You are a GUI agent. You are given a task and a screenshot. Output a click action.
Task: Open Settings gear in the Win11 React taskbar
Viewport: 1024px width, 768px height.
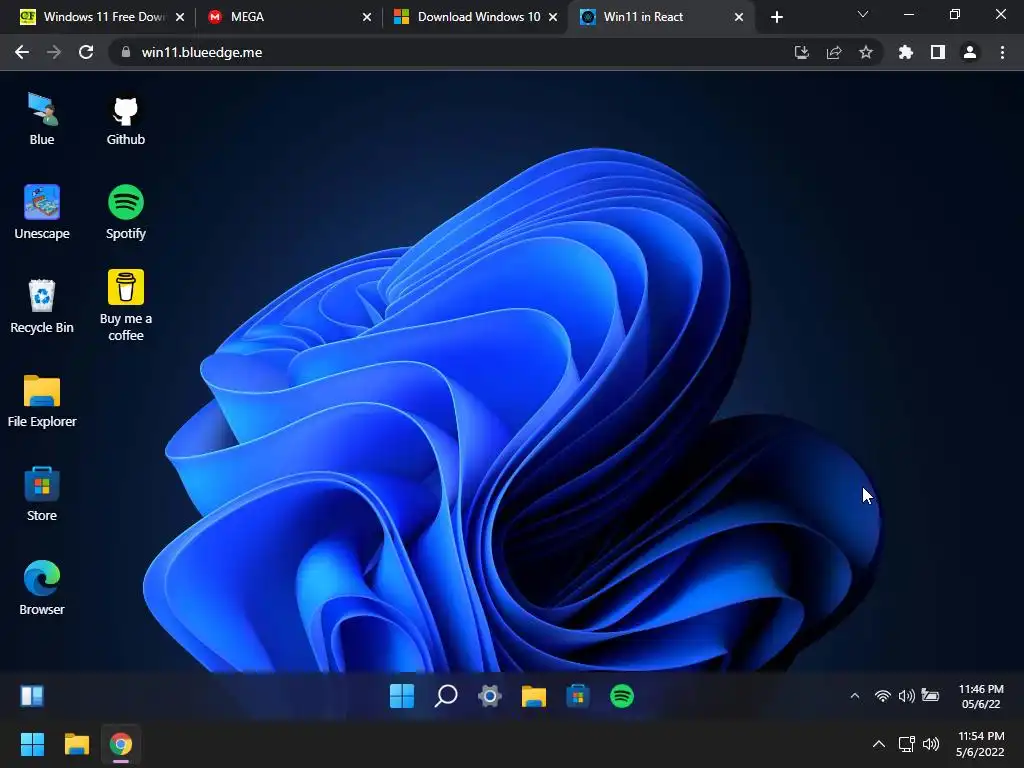coord(490,696)
